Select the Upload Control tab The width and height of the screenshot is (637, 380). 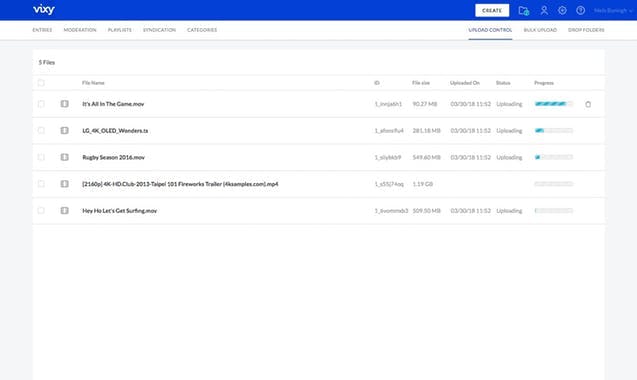click(490, 30)
